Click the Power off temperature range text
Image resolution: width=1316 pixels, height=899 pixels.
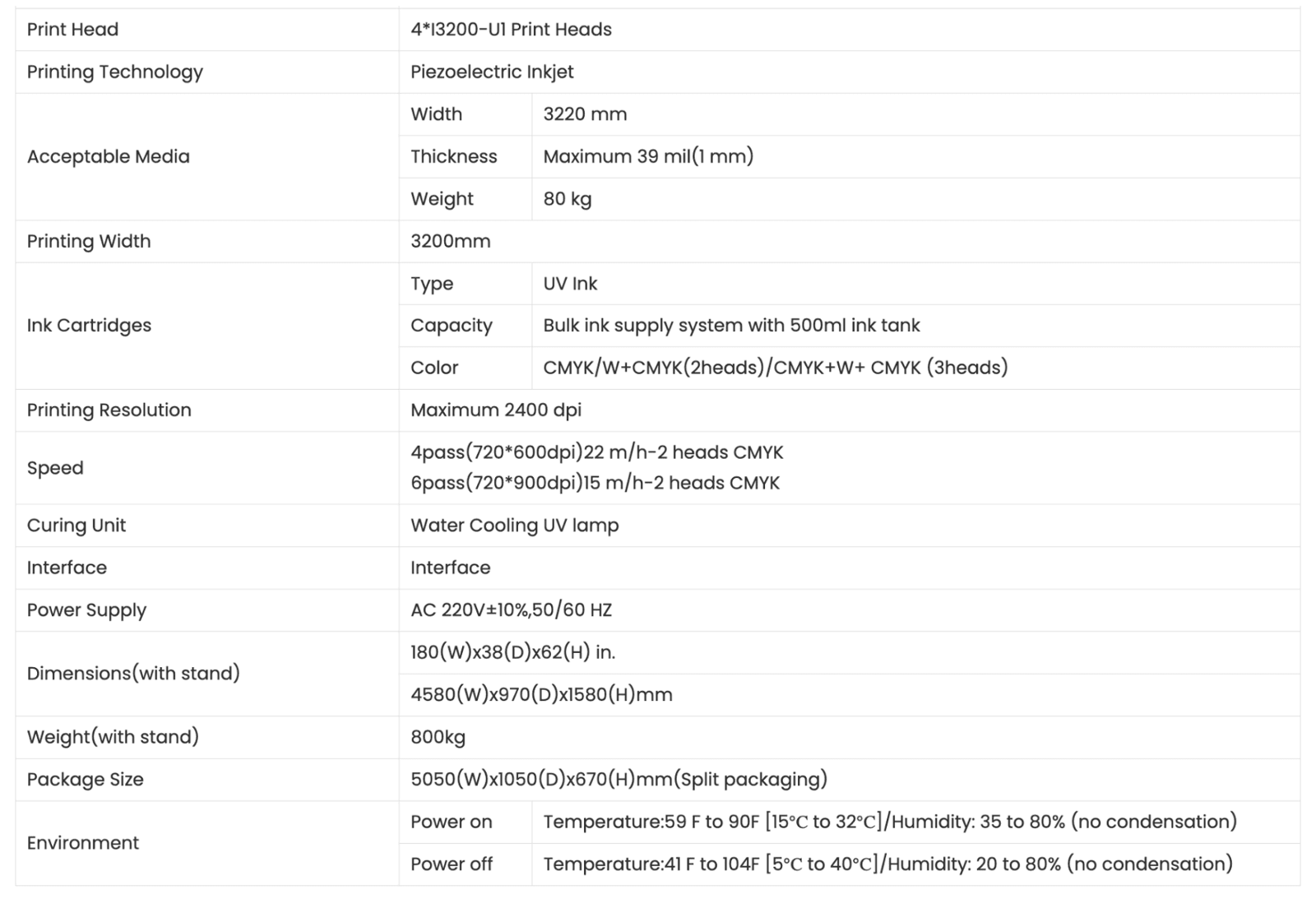(x=887, y=864)
